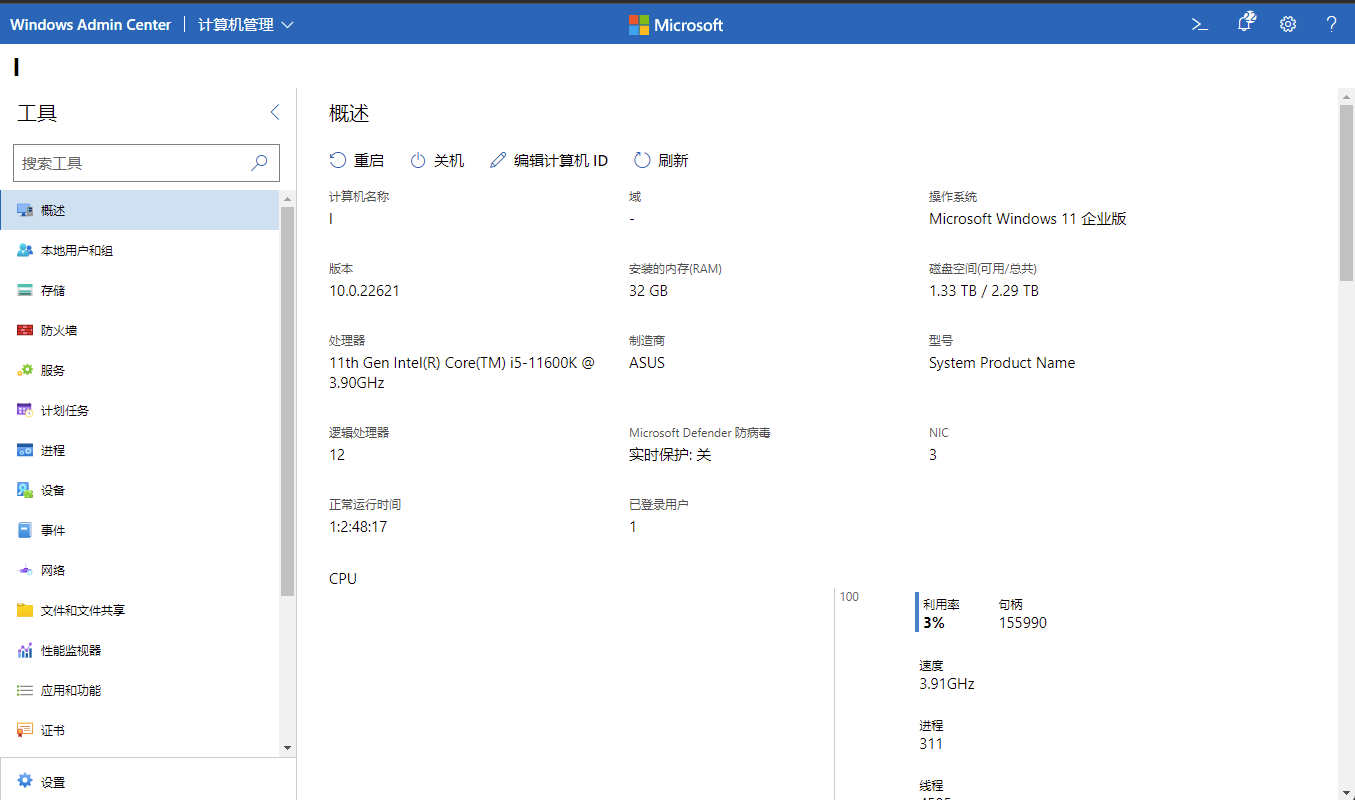The image size is (1355, 800).
Task: Click the 重启 button label
Action: click(369, 160)
